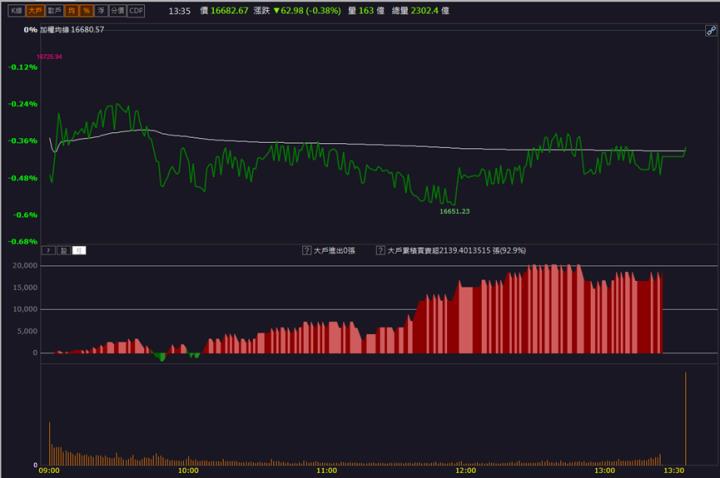720x478 pixels.
Task: Click the 16651.23 intraday low label
Action: pos(455,211)
